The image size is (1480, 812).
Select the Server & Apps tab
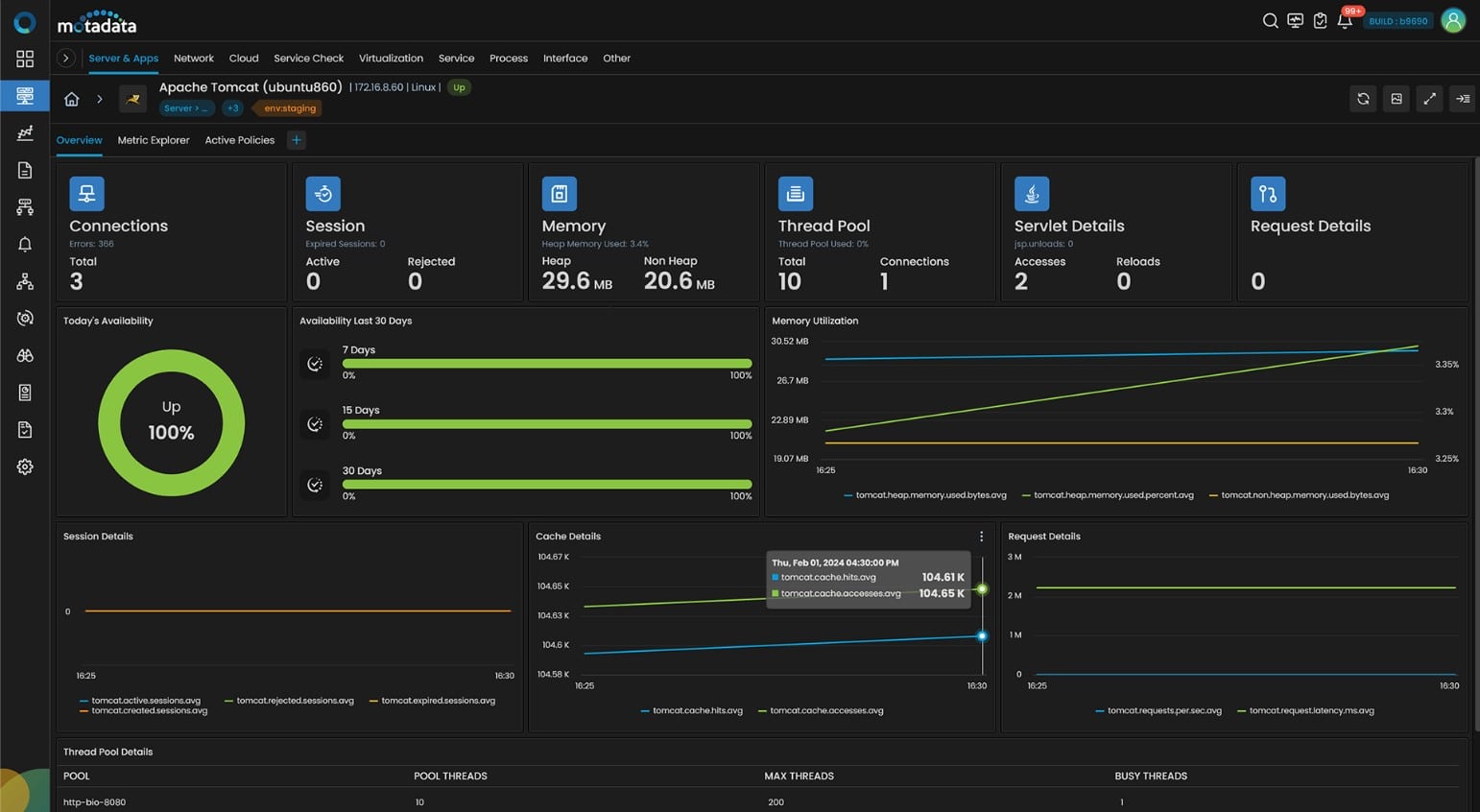(124, 59)
